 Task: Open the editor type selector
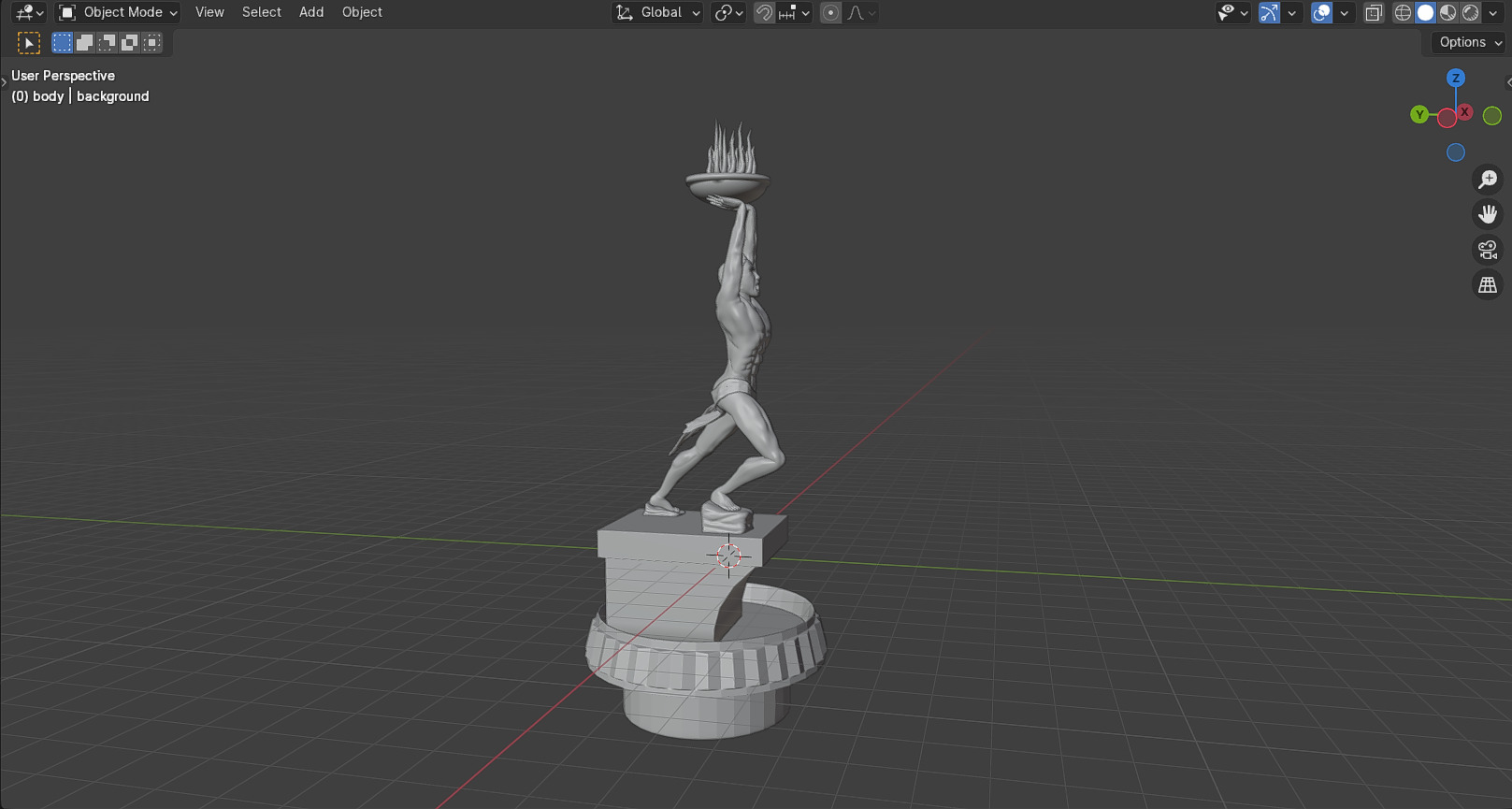29,12
